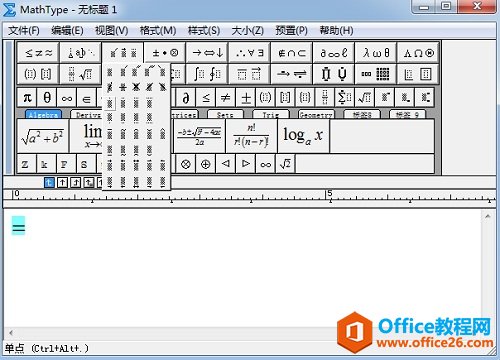Screen dimensions: 500x360
Task: Insert the √2 expression
Action: click(285, 164)
